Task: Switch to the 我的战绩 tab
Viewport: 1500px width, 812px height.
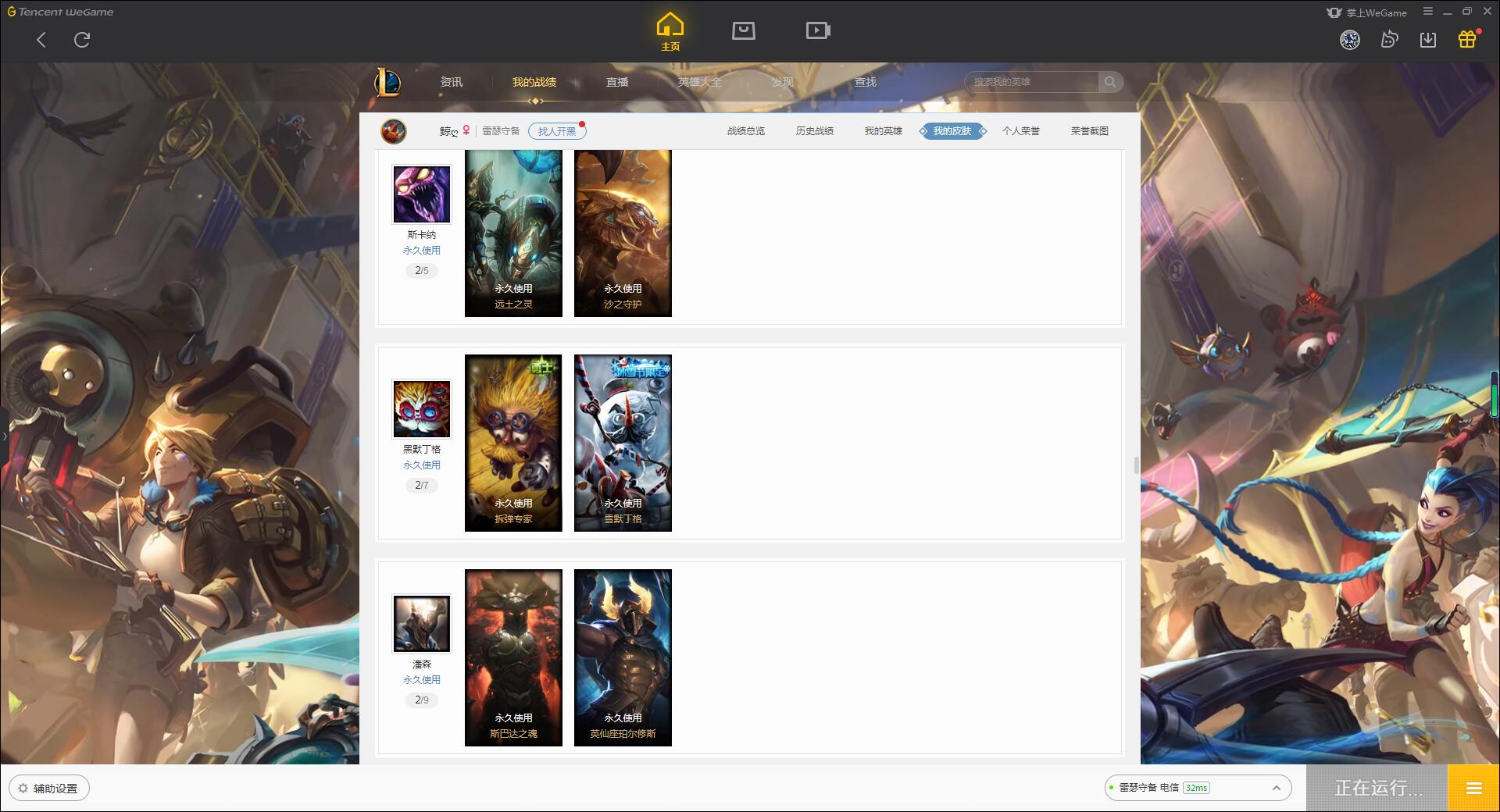Action: [x=534, y=82]
